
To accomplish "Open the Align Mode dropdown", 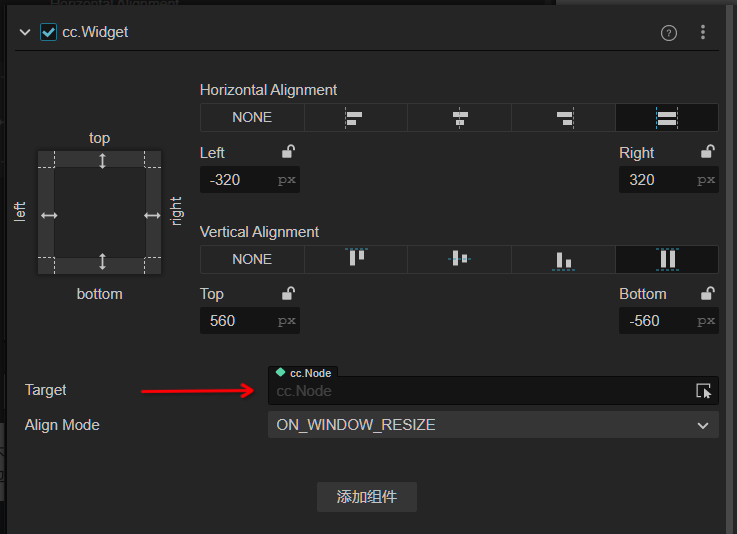I will [493, 425].
